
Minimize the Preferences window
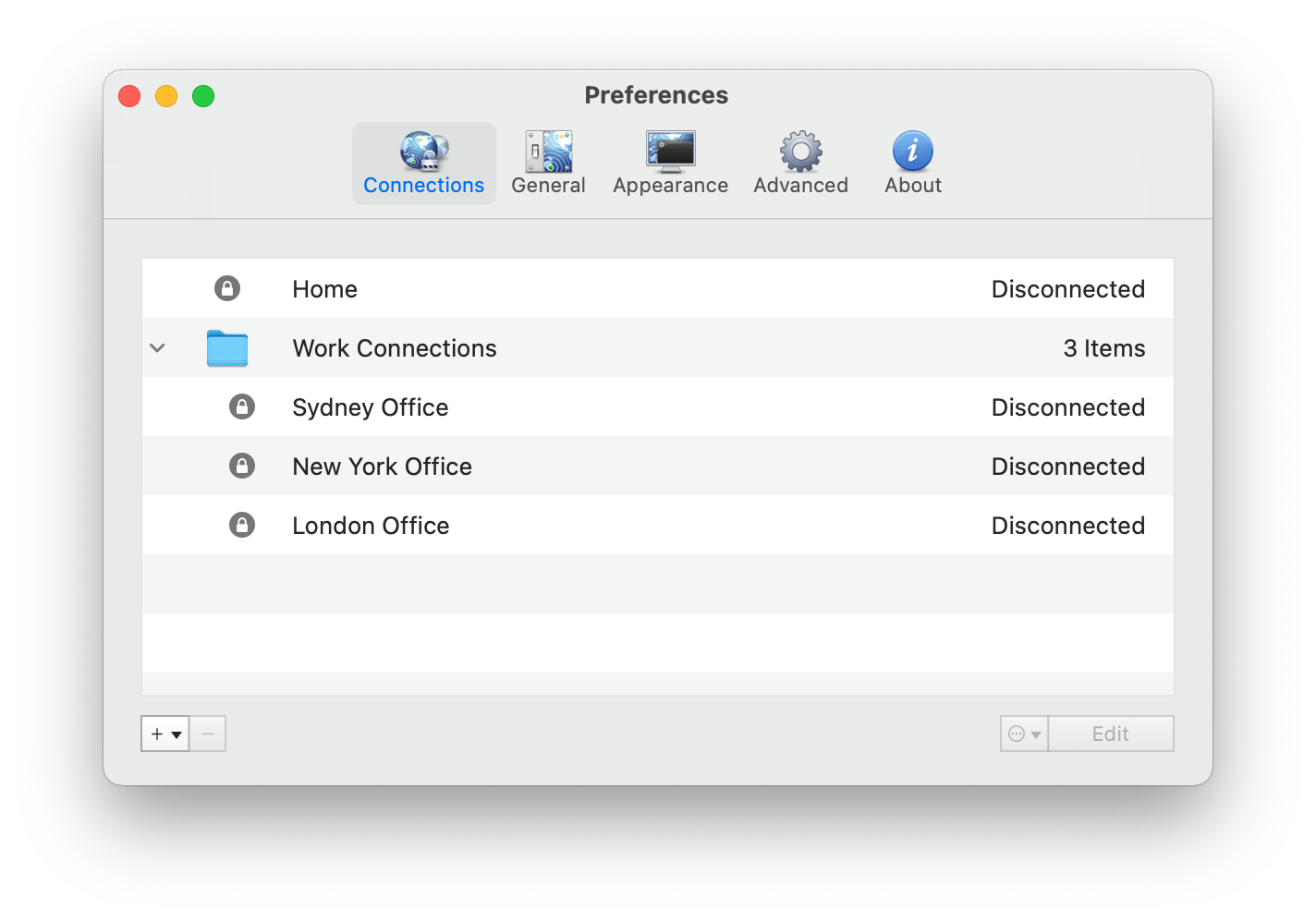point(166,96)
